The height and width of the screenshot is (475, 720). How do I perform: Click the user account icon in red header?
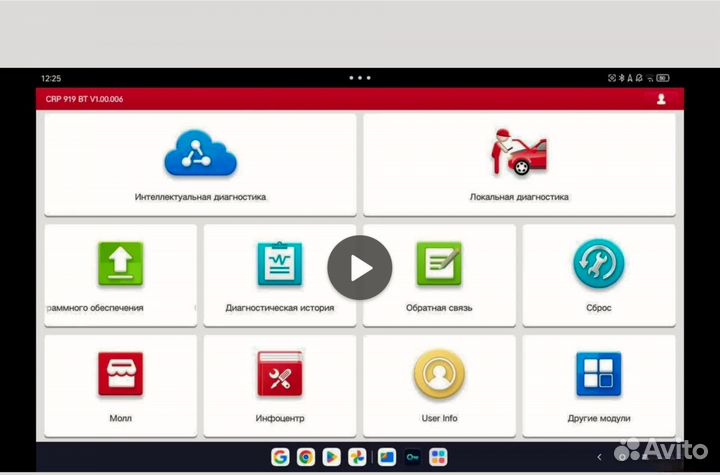[661, 99]
